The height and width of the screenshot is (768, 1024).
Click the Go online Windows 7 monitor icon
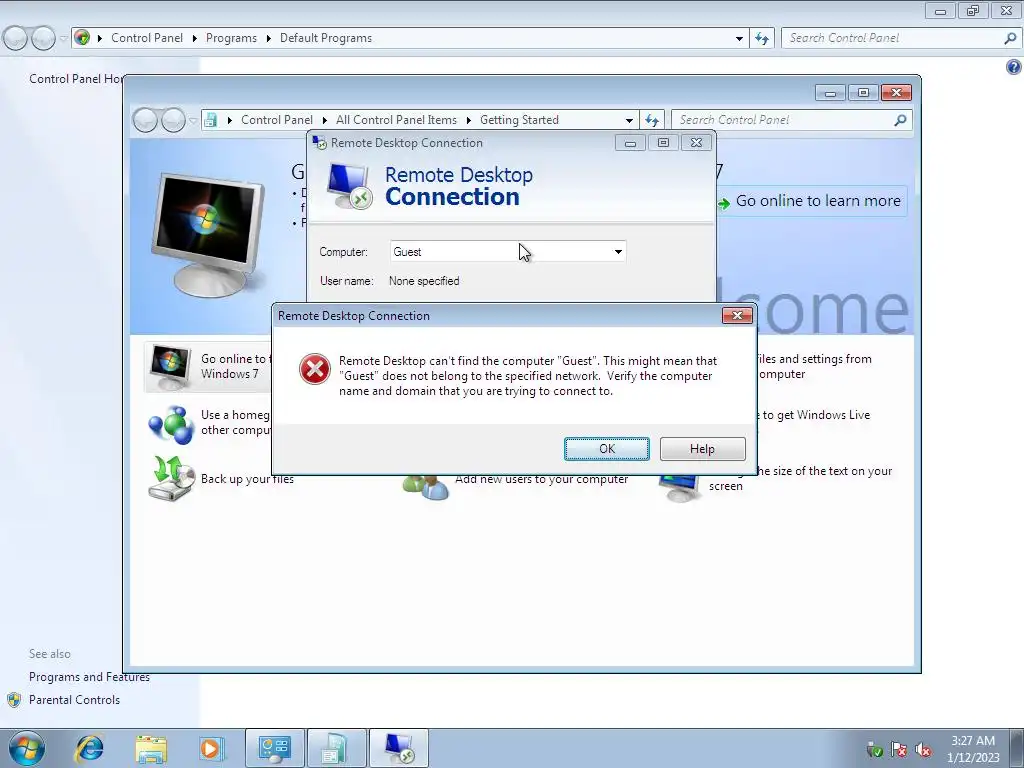tap(170, 367)
